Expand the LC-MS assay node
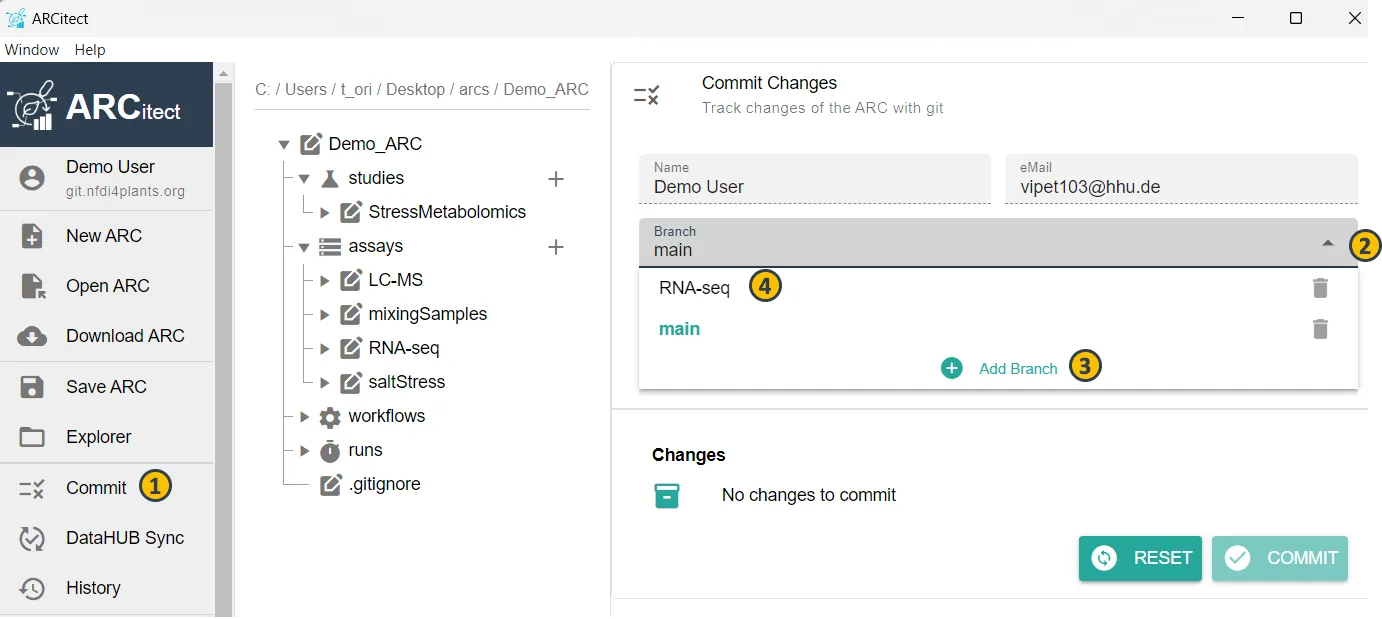This screenshot has width=1382, height=619. click(324, 281)
